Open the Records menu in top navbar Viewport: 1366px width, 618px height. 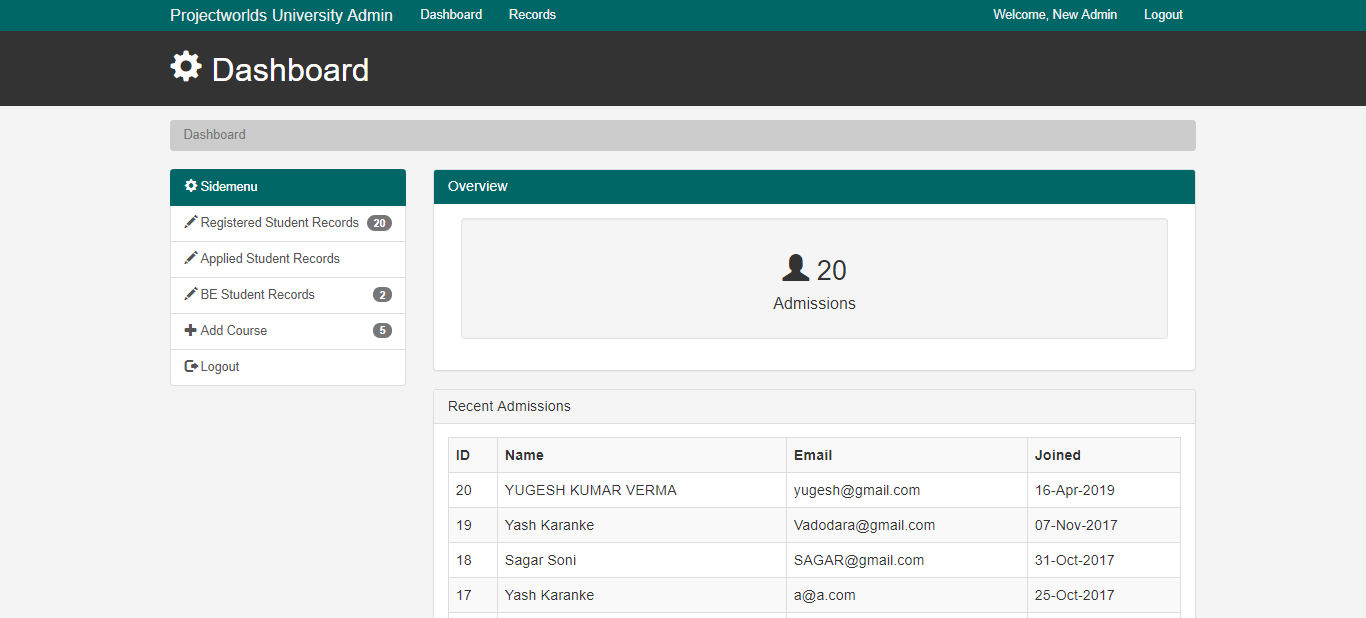(x=532, y=15)
